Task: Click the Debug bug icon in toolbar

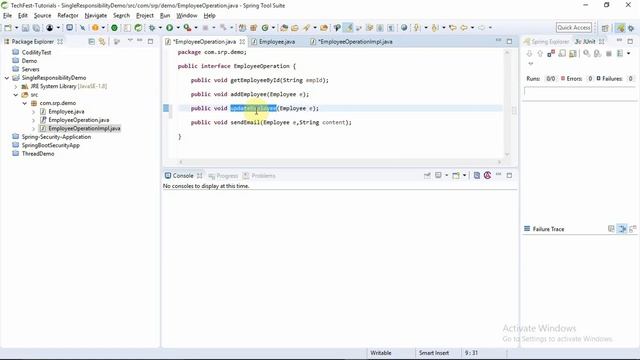Action: coord(152,28)
